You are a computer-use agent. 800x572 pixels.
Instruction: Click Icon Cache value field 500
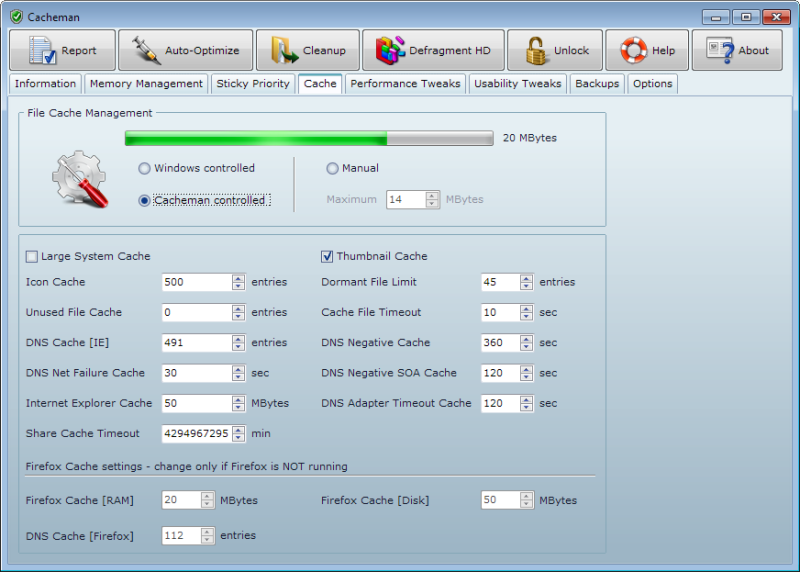(197, 282)
